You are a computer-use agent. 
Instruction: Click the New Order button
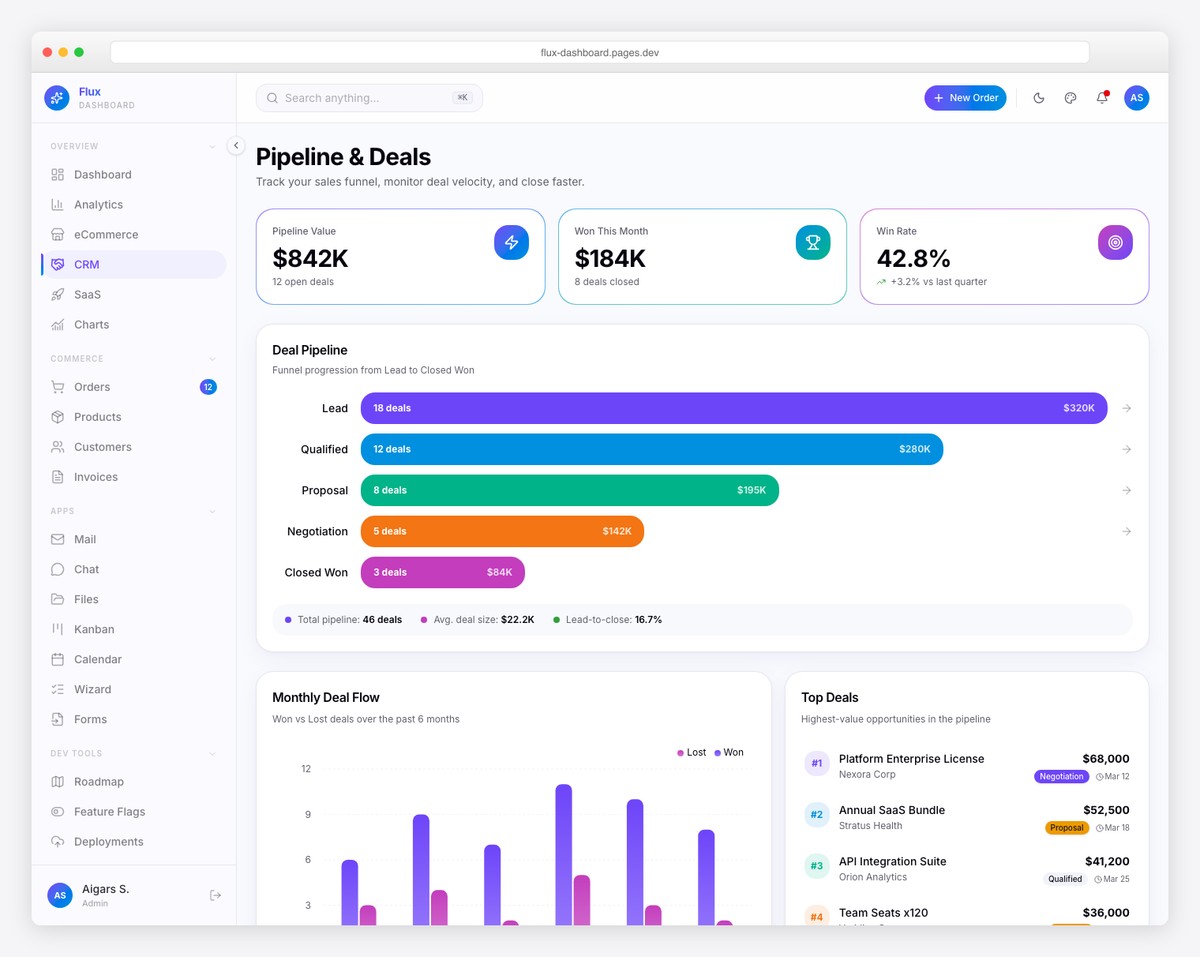[964, 97]
